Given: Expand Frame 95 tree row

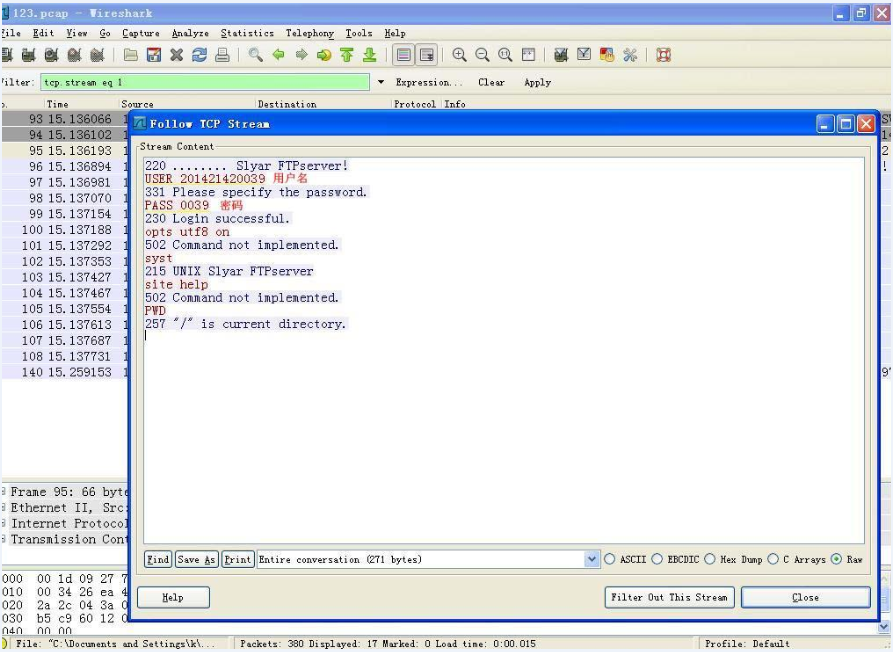Looking at the screenshot, I should (4, 491).
